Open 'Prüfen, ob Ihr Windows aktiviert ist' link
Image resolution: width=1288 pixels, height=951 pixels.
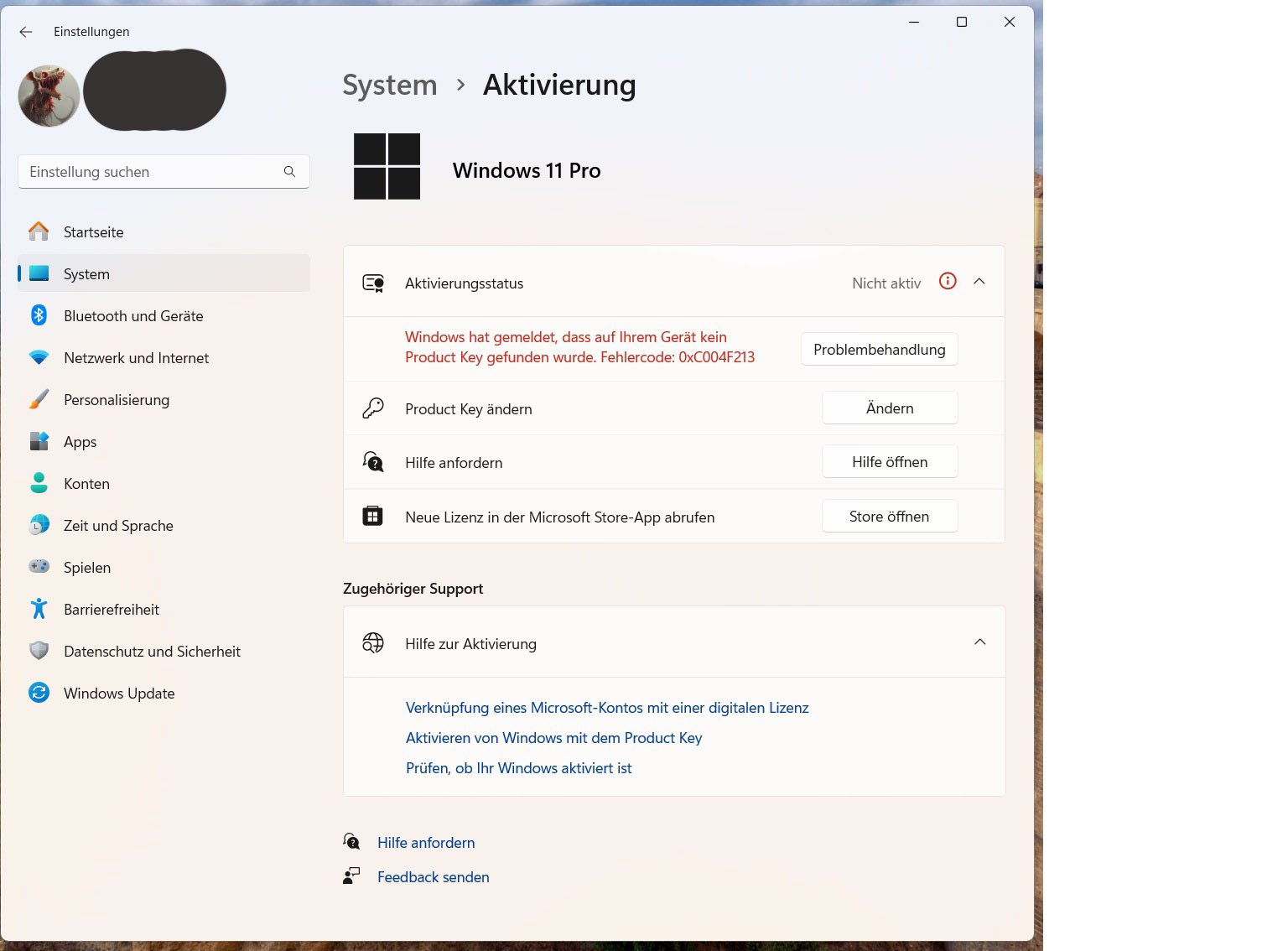click(x=518, y=768)
